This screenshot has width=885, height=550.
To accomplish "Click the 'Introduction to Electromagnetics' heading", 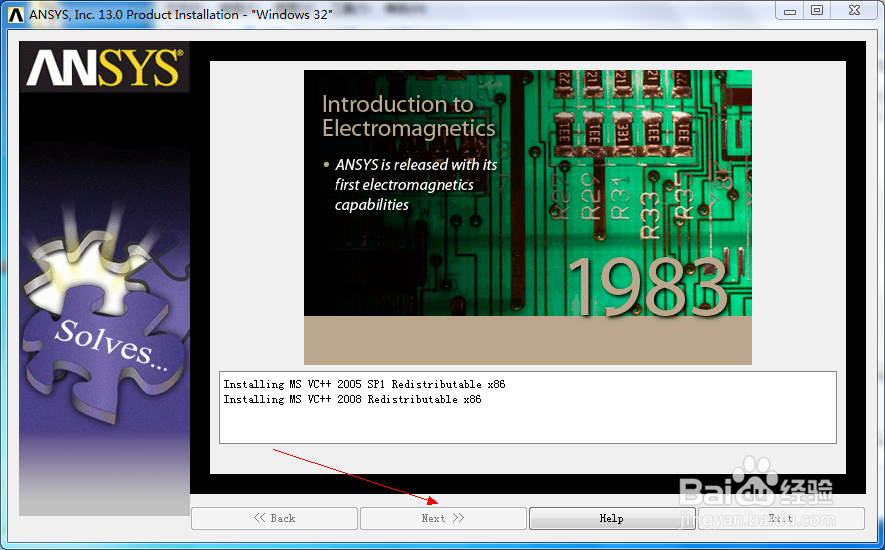I will [x=409, y=116].
